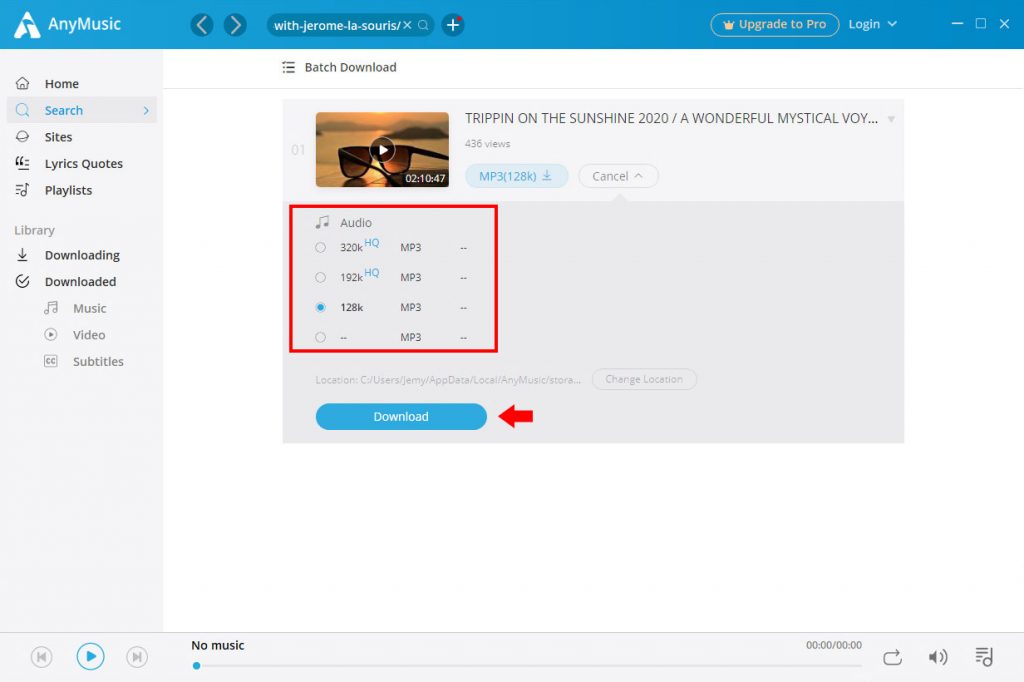Play the Trippin on the Sunshine video thumbnail

click(382, 150)
